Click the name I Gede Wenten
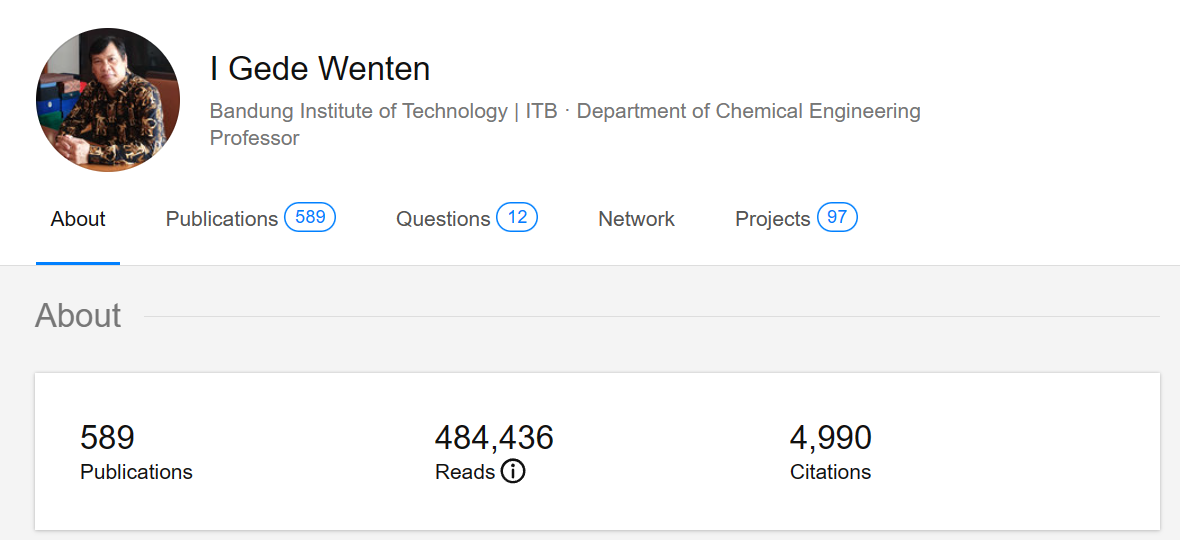Image resolution: width=1180 pixels, height=540 pixels. [320, 69]
